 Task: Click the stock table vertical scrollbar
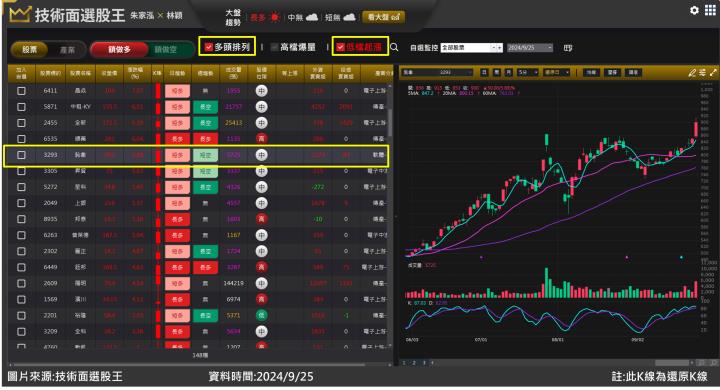click(390, 123)
